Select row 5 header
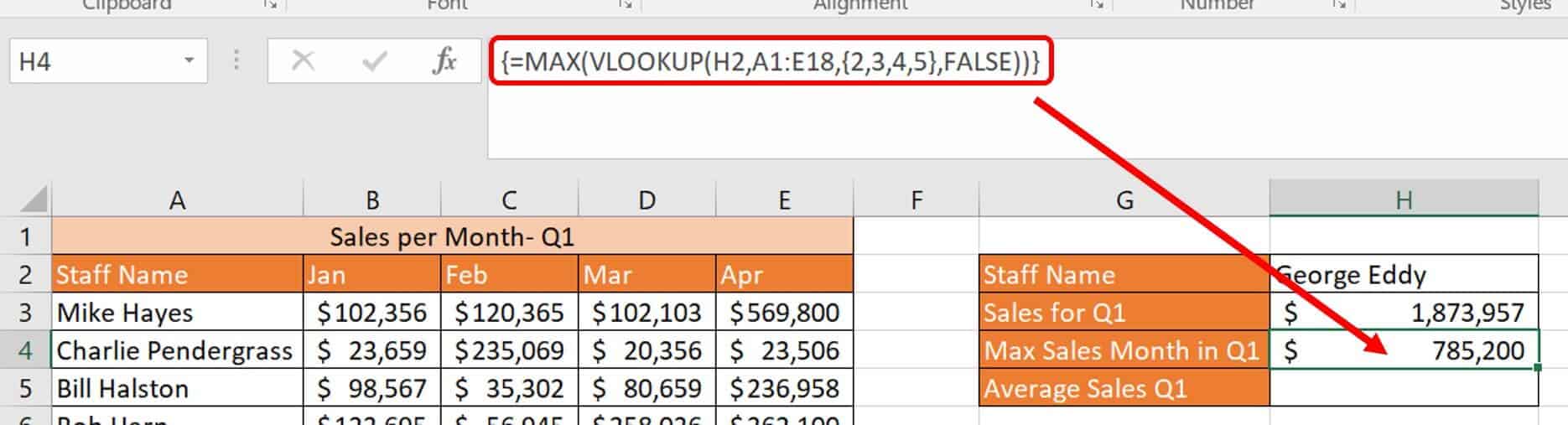 coord(25,388)
